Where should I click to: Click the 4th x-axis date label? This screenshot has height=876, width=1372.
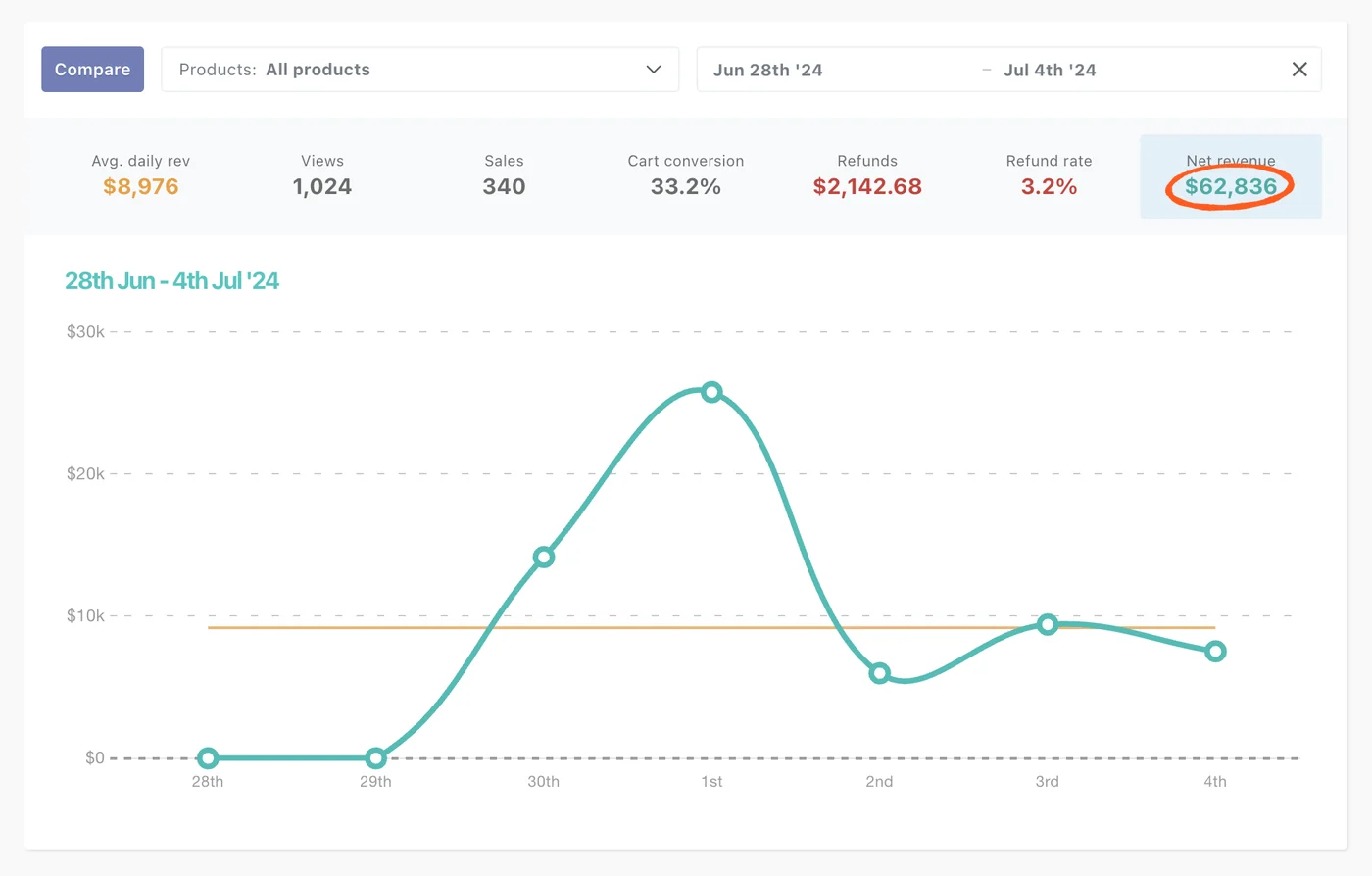1215,782
